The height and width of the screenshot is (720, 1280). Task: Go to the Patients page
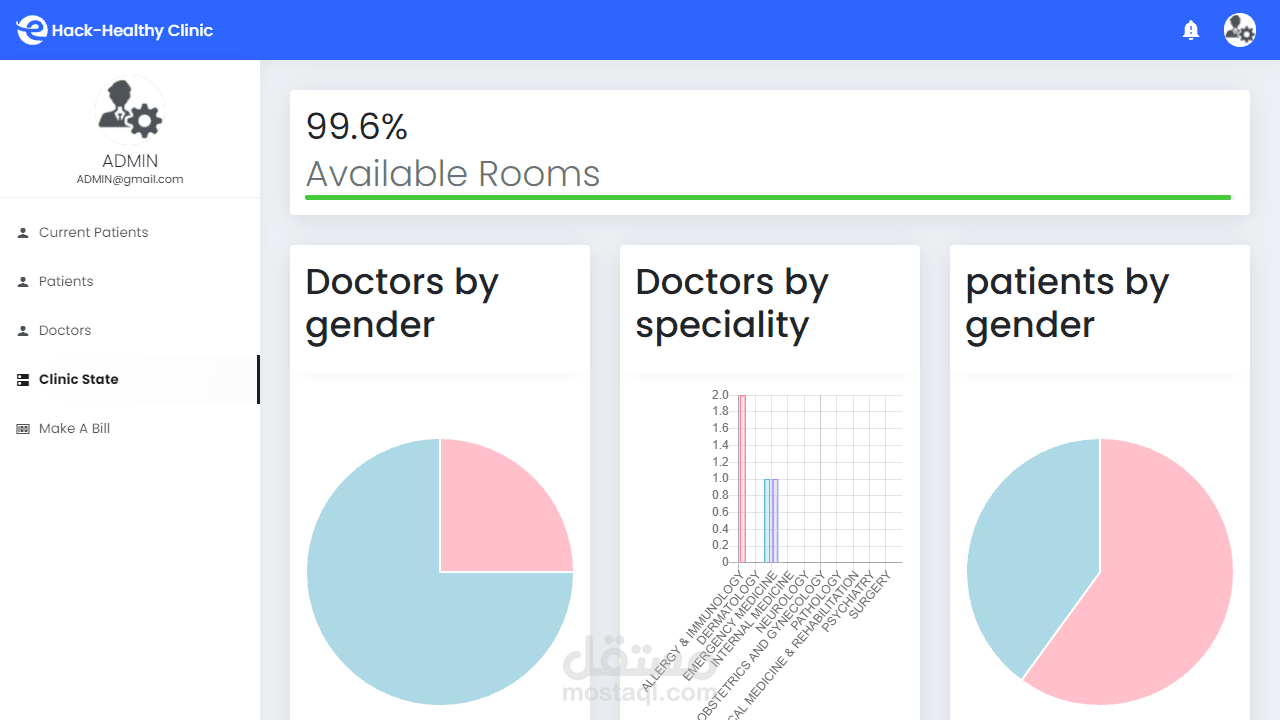click(66, 281)
